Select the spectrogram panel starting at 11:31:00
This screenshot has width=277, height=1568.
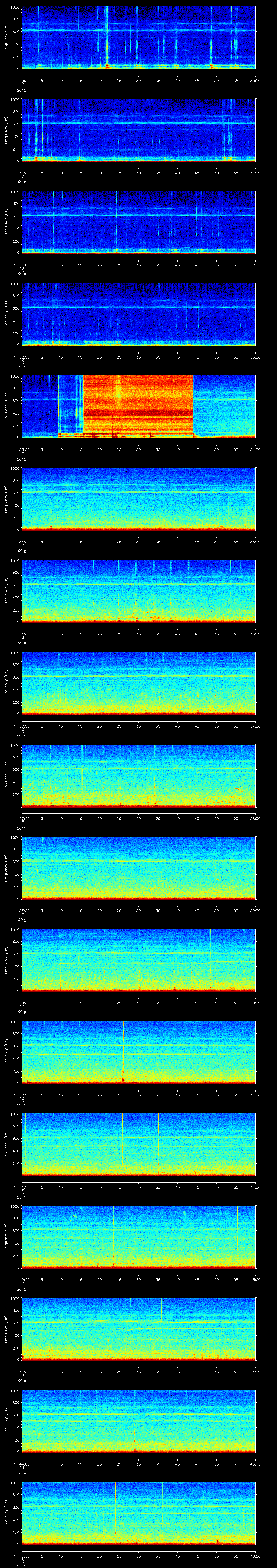(139, 222)
